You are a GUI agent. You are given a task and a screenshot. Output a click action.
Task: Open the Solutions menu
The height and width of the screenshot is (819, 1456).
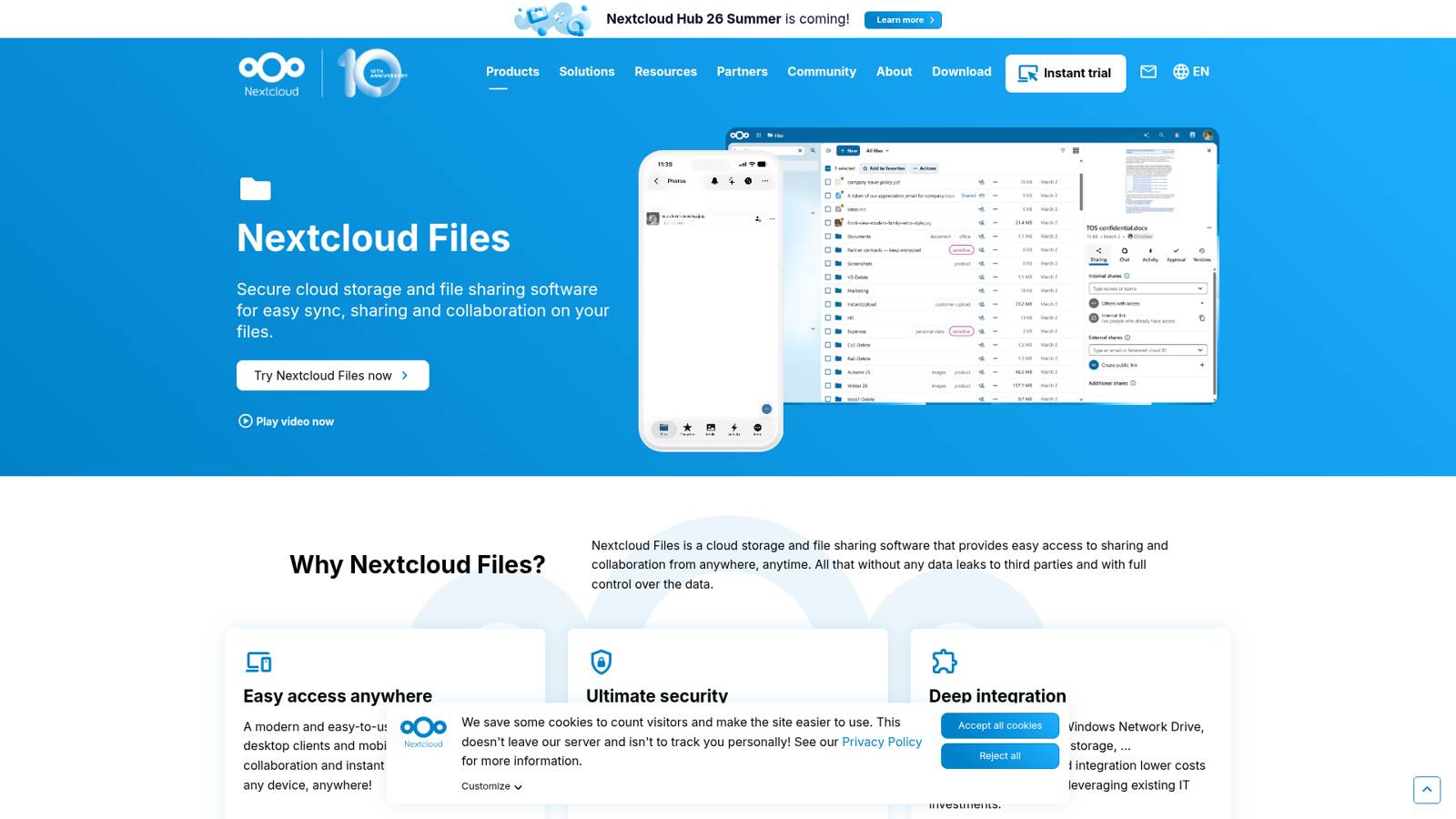pos(587,72)
